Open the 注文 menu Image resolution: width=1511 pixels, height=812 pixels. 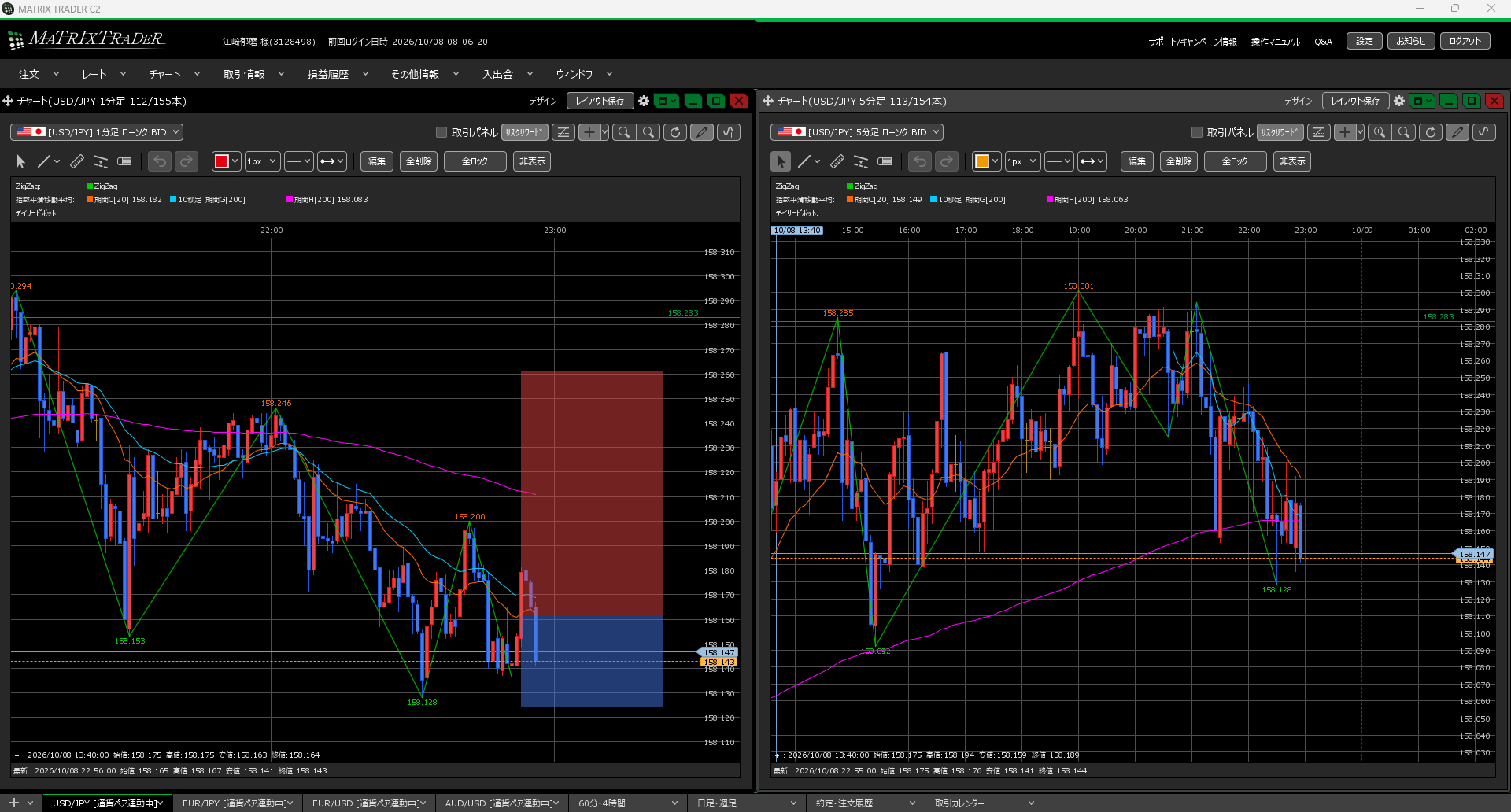(x=39, y=74)
